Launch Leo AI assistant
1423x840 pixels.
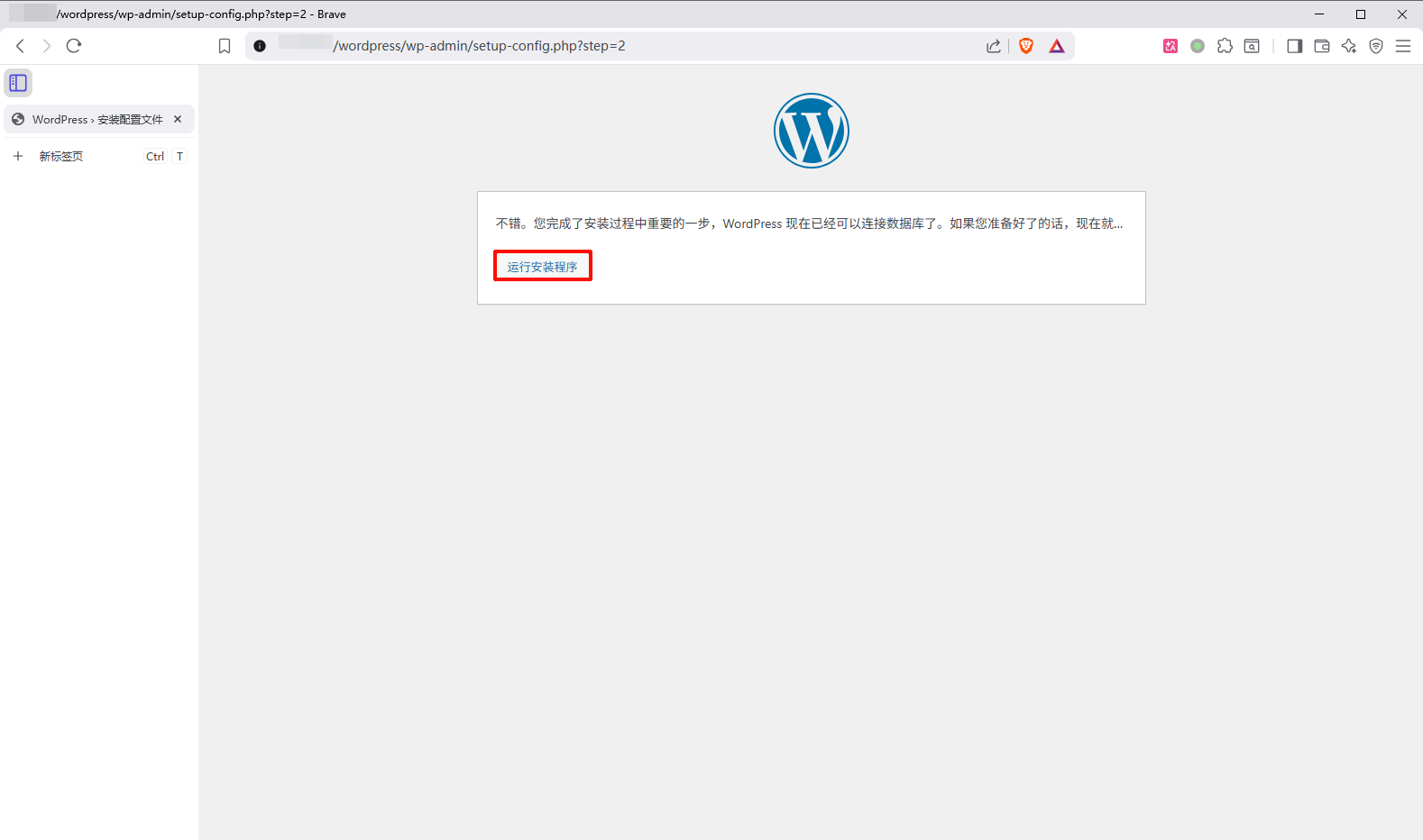(x=1349, y=46)
